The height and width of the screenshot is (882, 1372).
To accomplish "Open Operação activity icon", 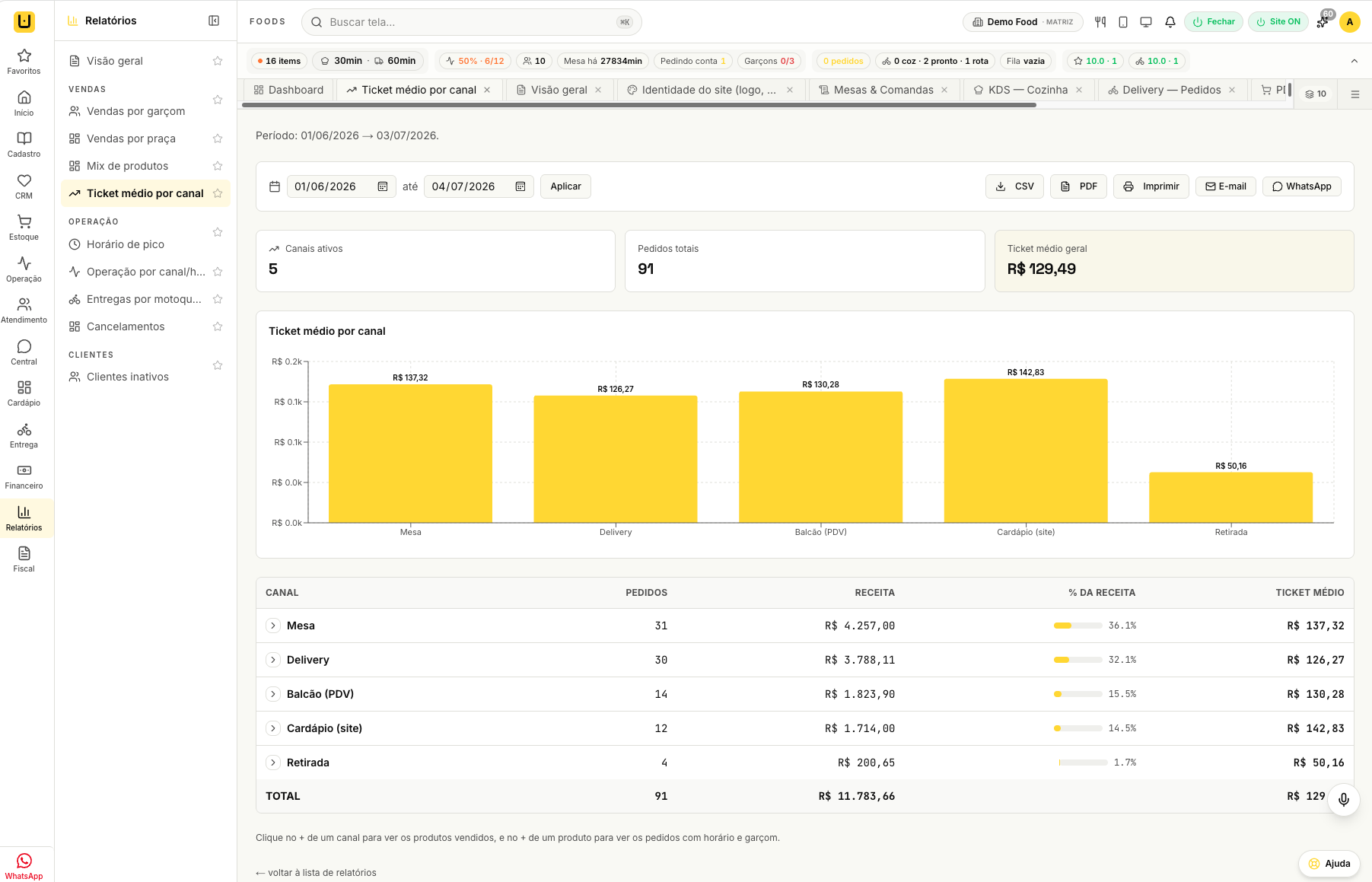I will pos(24,269).
